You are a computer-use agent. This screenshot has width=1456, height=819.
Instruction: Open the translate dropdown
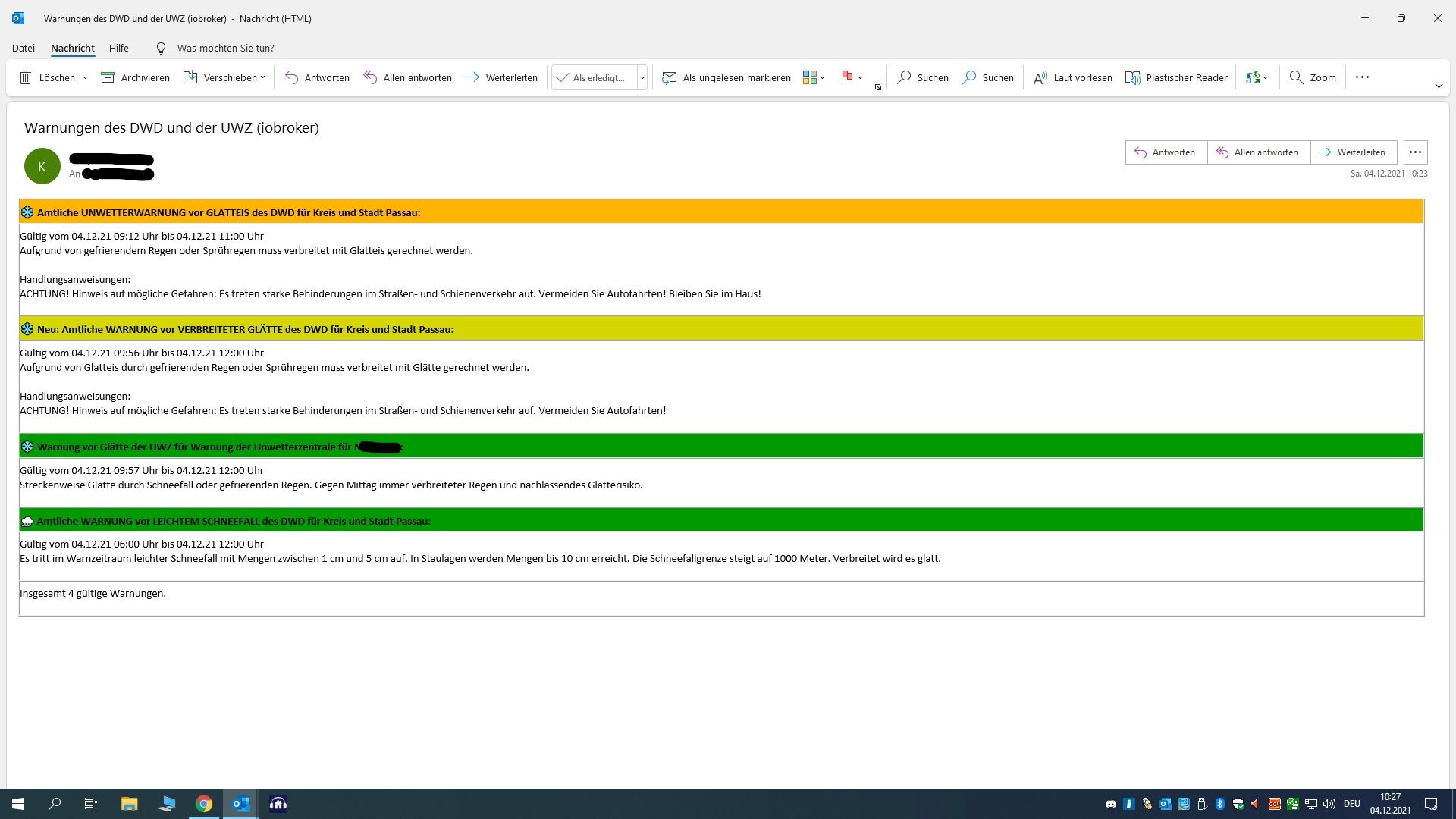click(x=1257, y=77)
